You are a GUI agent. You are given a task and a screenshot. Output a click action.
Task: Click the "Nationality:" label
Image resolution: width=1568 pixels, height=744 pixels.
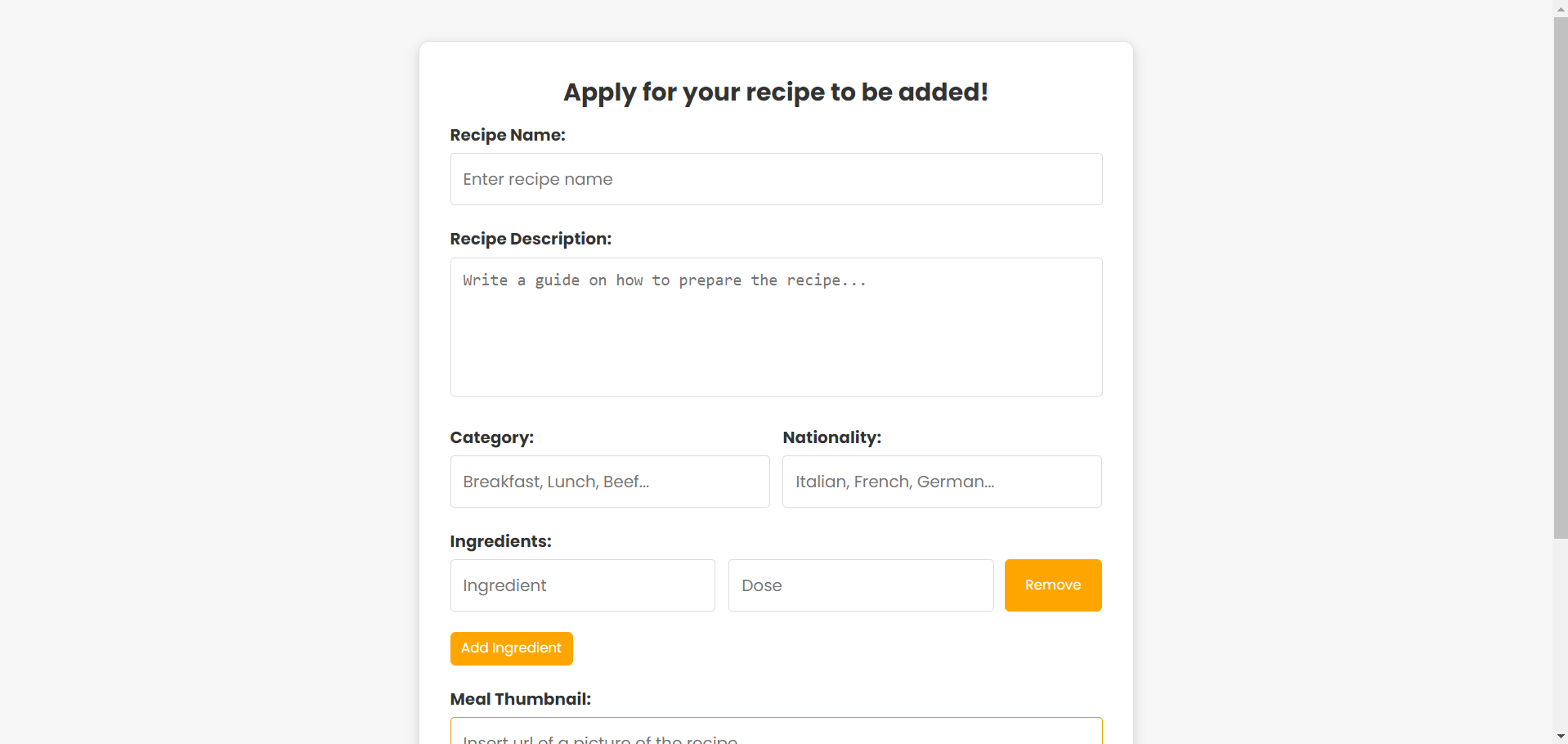point(831,437)
